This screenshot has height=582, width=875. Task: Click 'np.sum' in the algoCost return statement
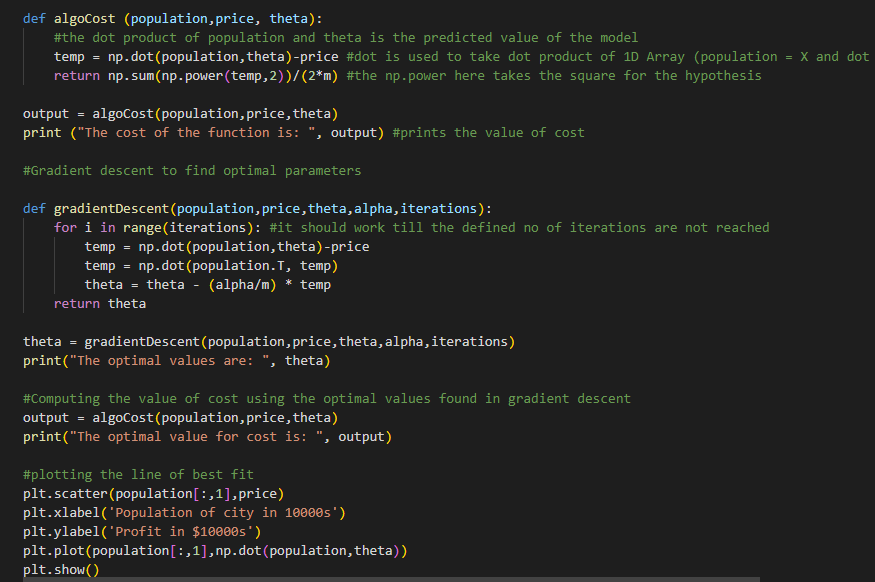coord(131,76)
